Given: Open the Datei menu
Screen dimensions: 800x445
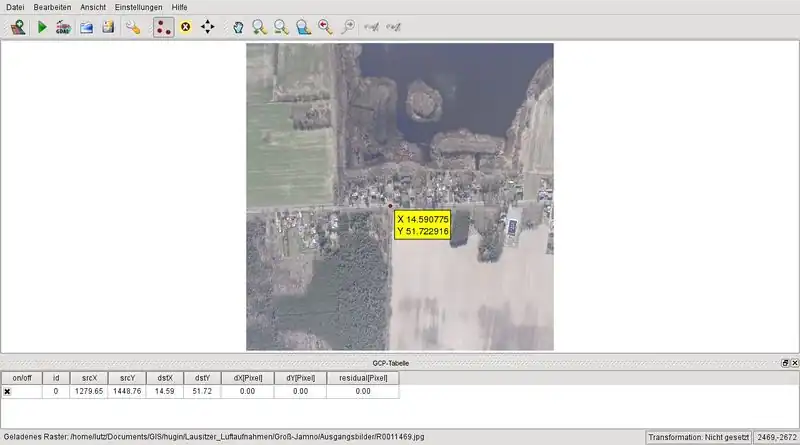Looking at the screenshot, I should [x=15, y=7].
